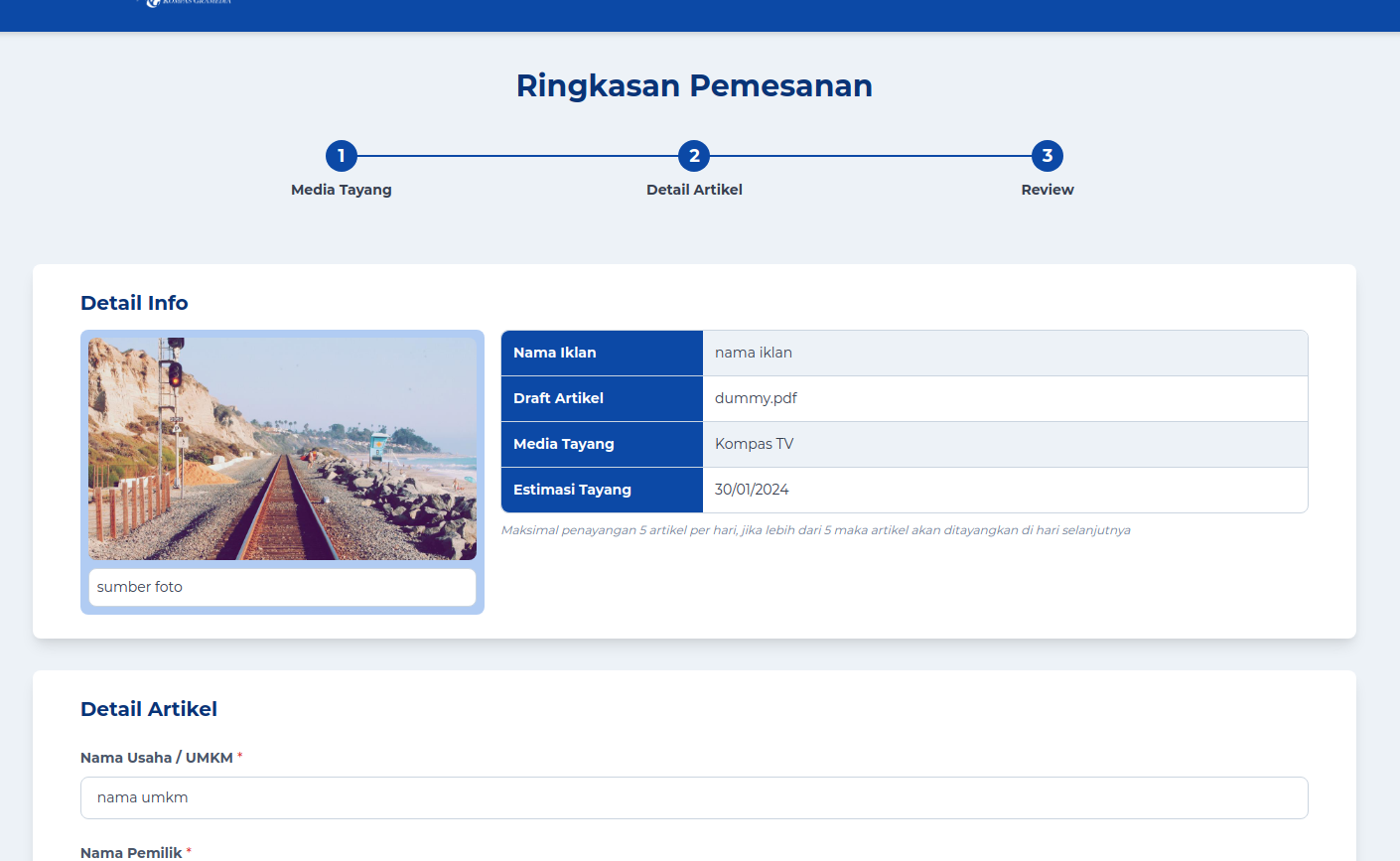1400x861 pixels.
Task: Click the Media Tayang row header in table
Action: (602, 444)
